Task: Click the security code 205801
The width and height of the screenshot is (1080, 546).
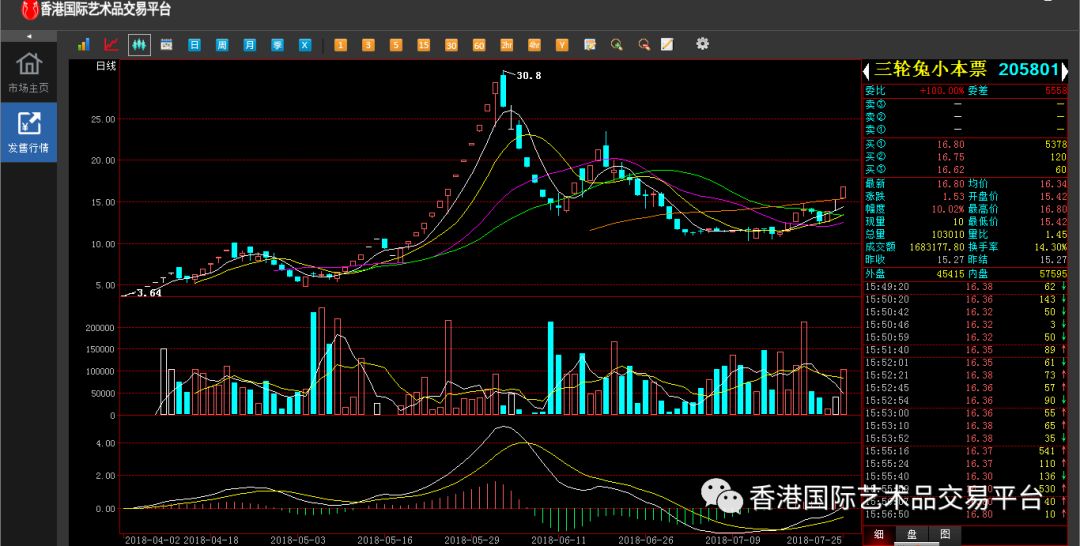Action: [x=1028, y=70]
